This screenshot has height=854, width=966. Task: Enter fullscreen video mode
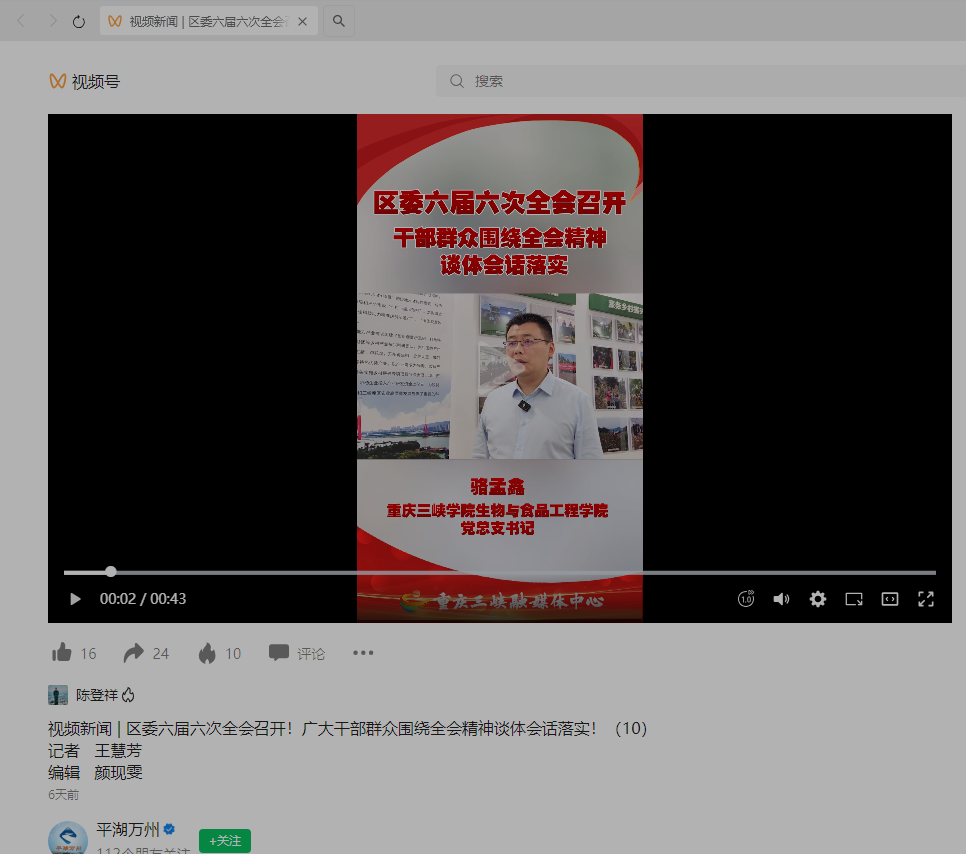[x=926, y=599]
